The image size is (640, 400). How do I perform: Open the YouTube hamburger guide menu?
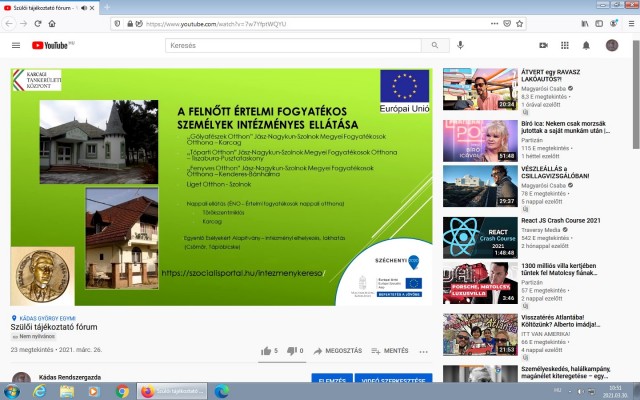[16, 45]
